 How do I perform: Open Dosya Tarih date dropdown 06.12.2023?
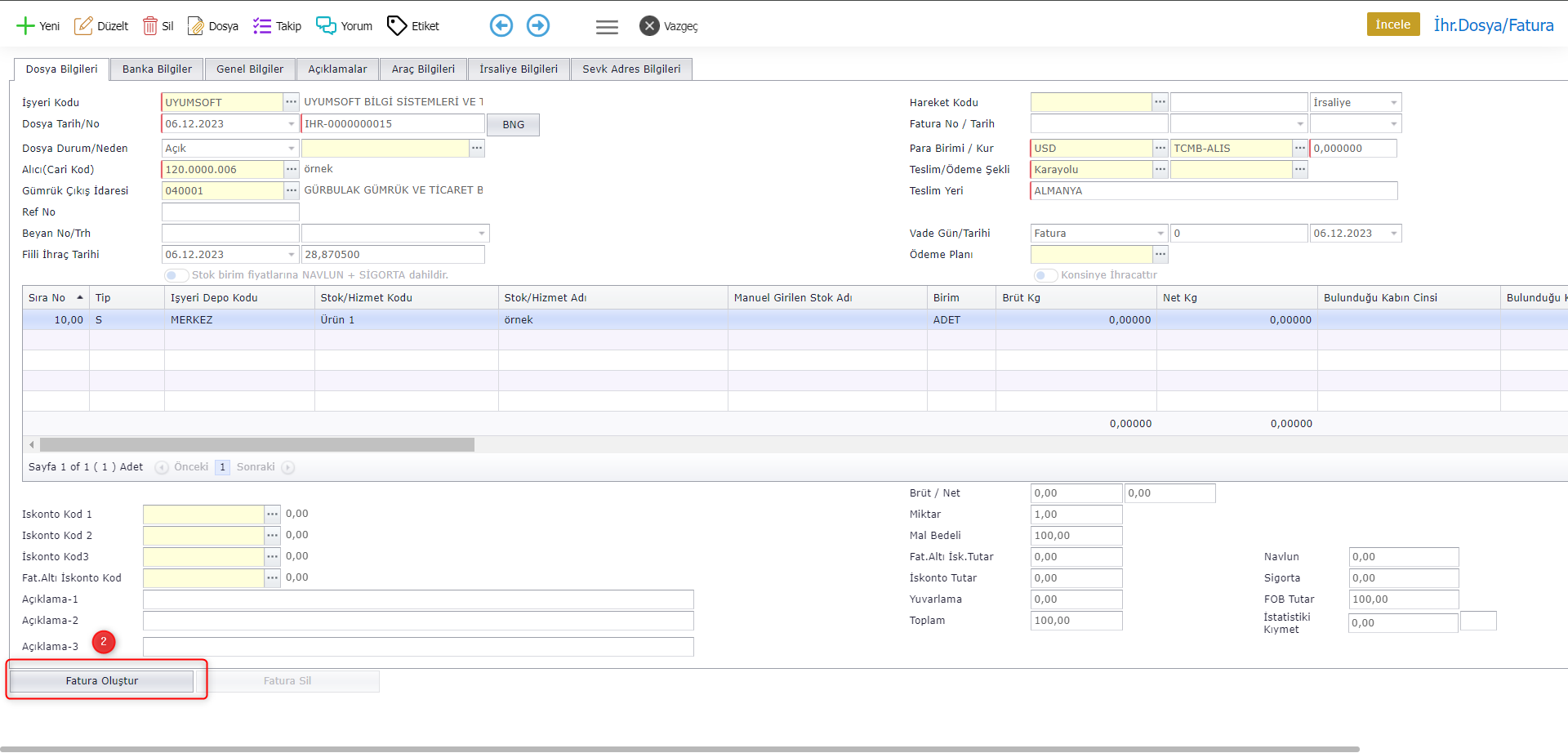292,124
